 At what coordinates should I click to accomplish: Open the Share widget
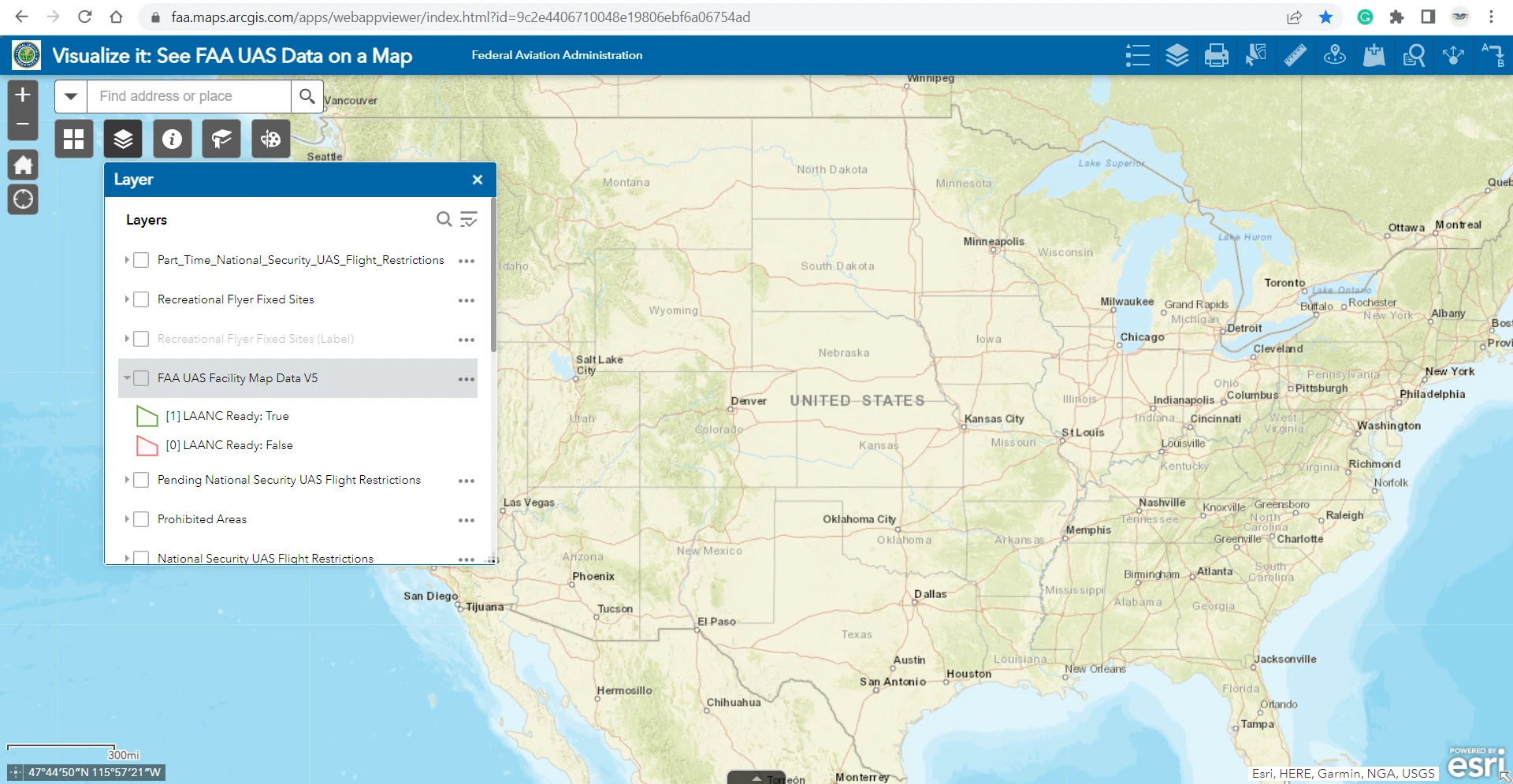click(x=1453, y=55)
